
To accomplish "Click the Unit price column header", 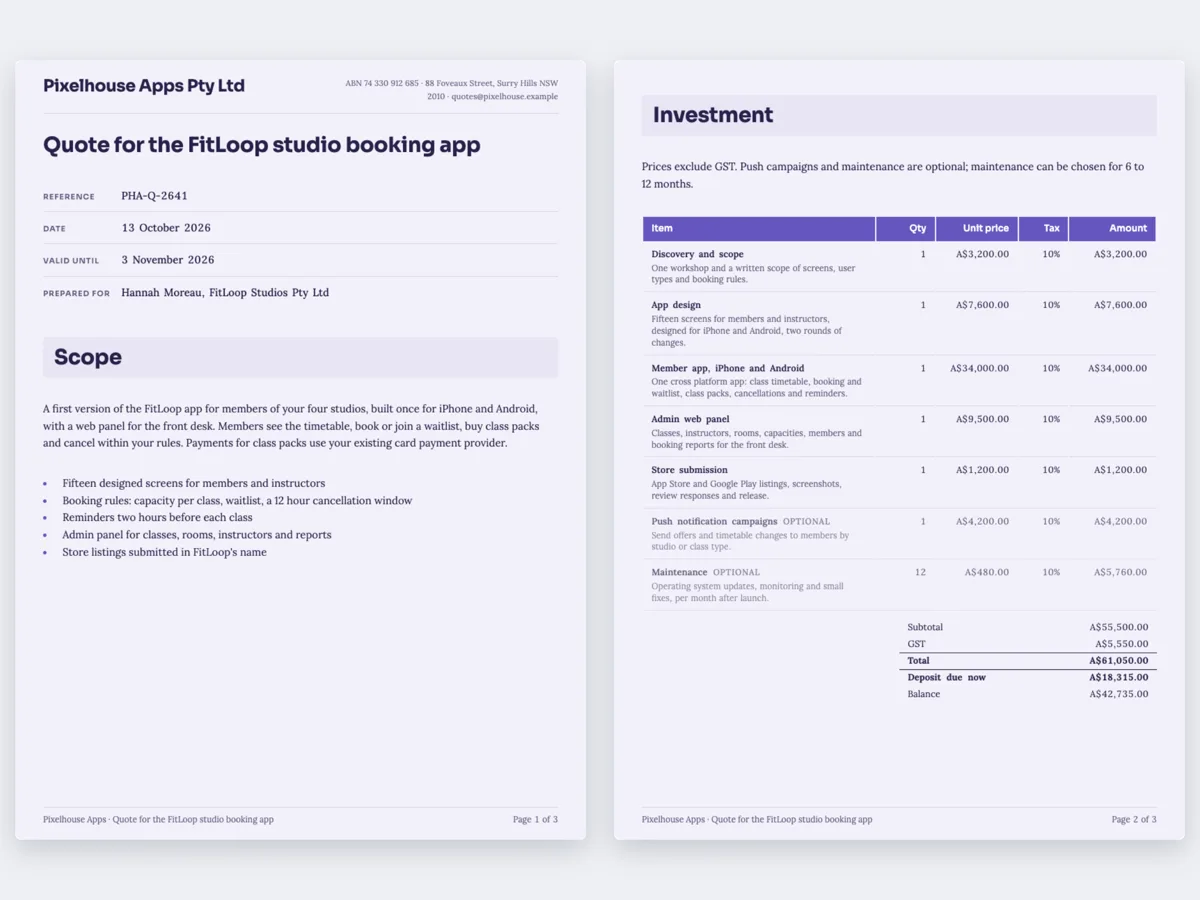I will click(977, 229).
